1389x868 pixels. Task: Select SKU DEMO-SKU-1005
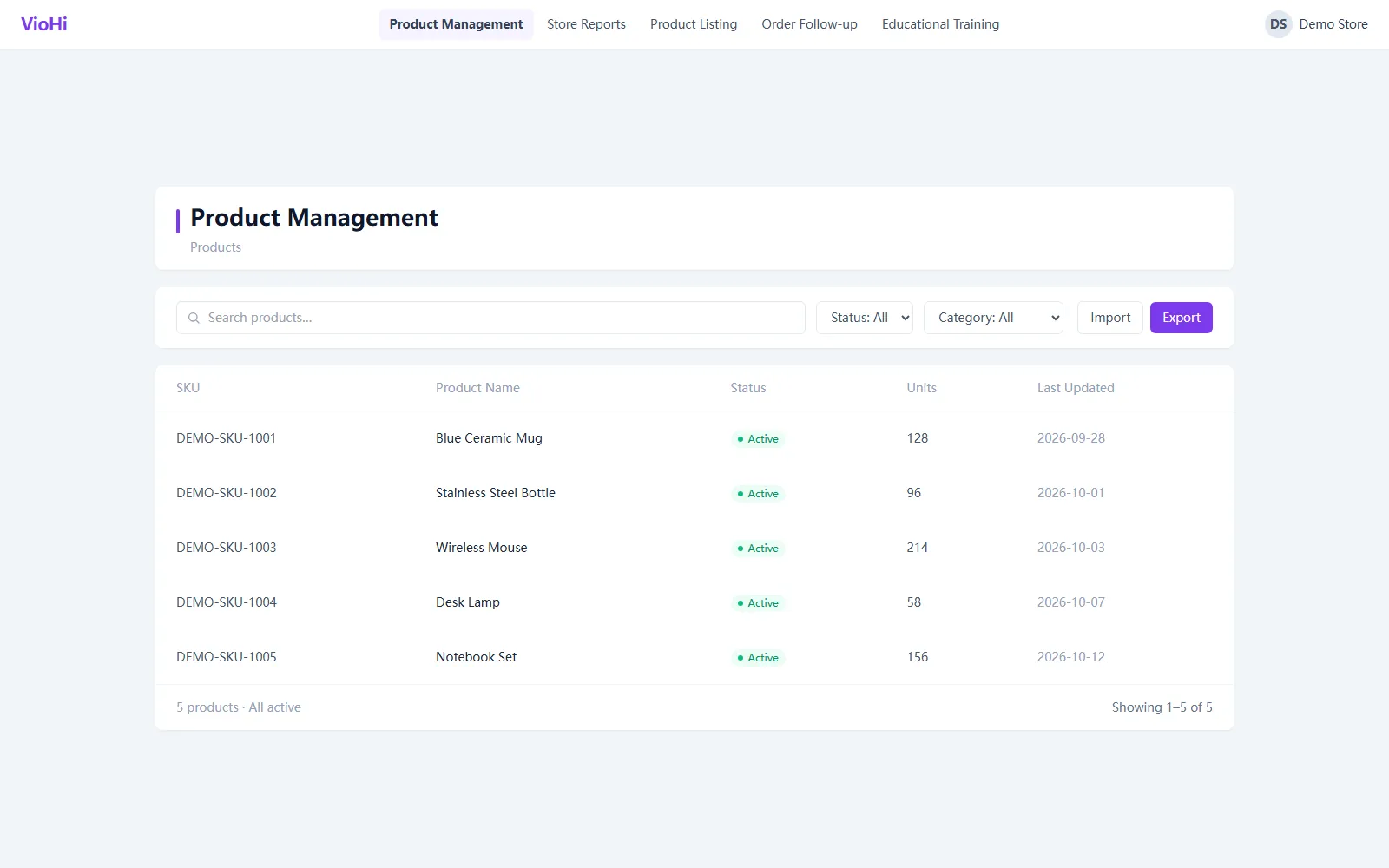(227, 657)
